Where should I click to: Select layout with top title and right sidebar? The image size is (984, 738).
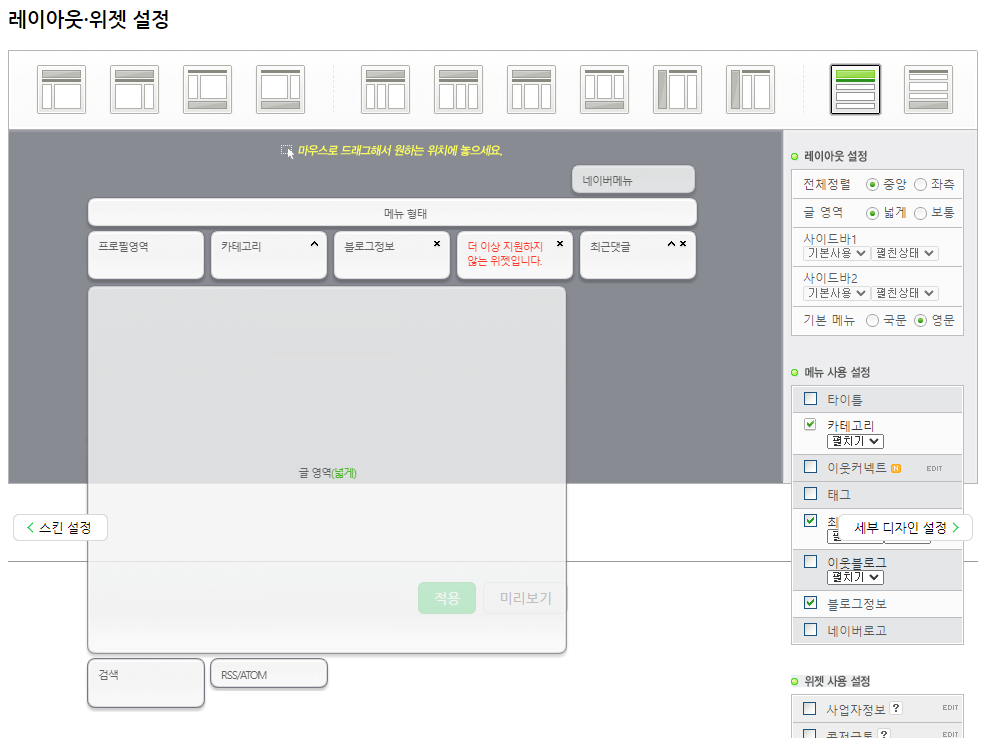(134, 89)
